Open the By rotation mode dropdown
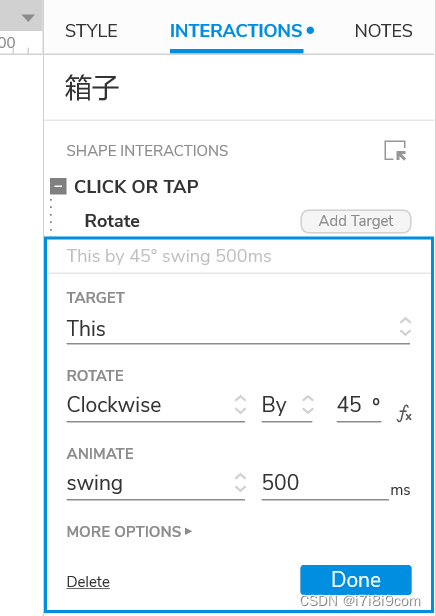This screenshot has width=436, height=616. [x=287, y=405]
